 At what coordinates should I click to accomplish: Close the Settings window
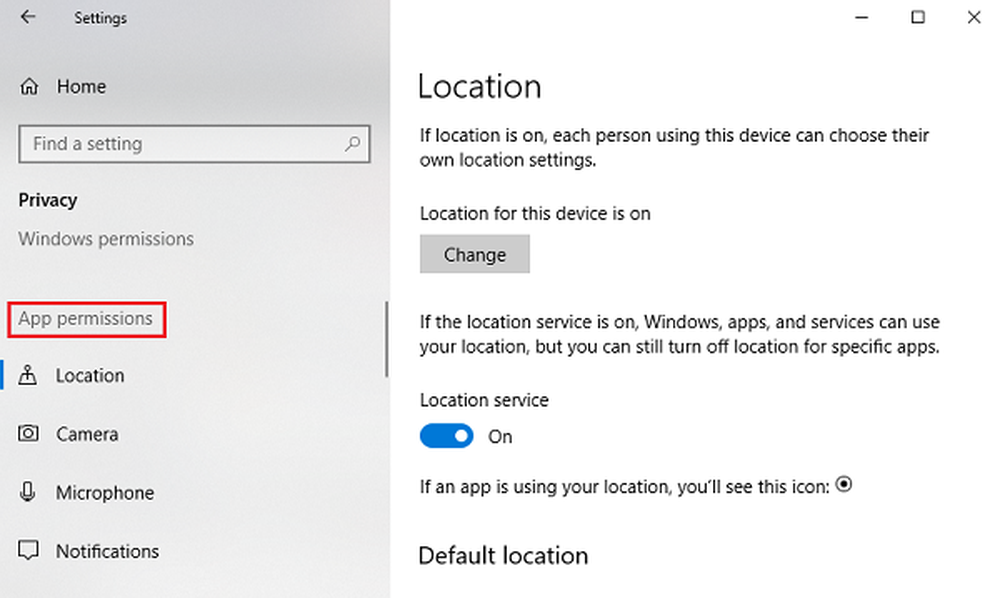coord(974,17)
